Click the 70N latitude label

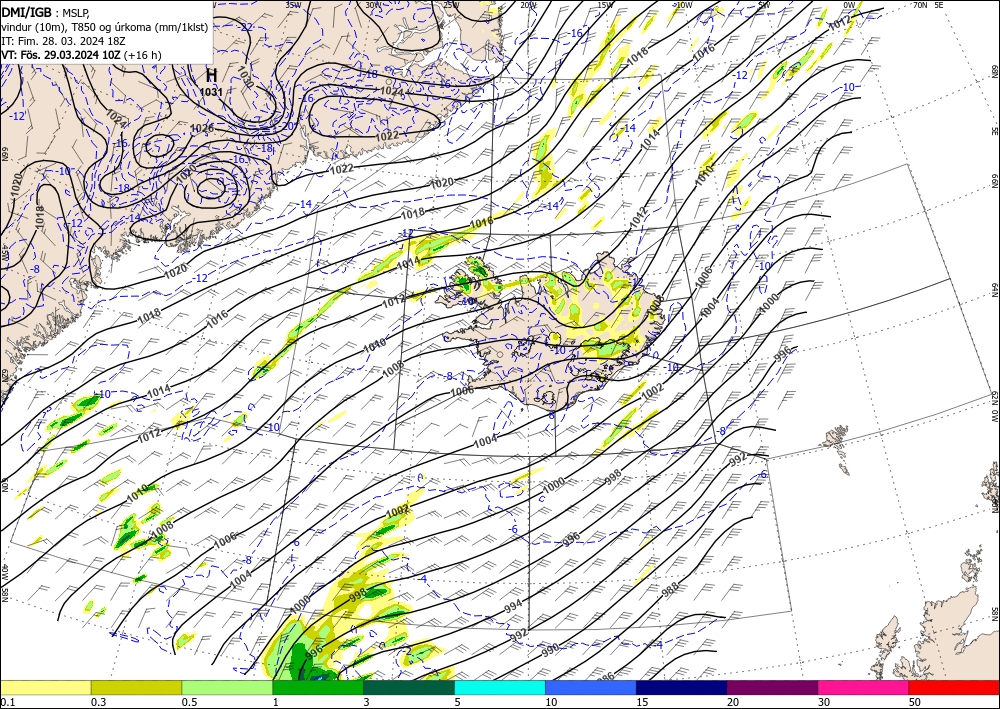pyautogui.click(x=920, y=4)
